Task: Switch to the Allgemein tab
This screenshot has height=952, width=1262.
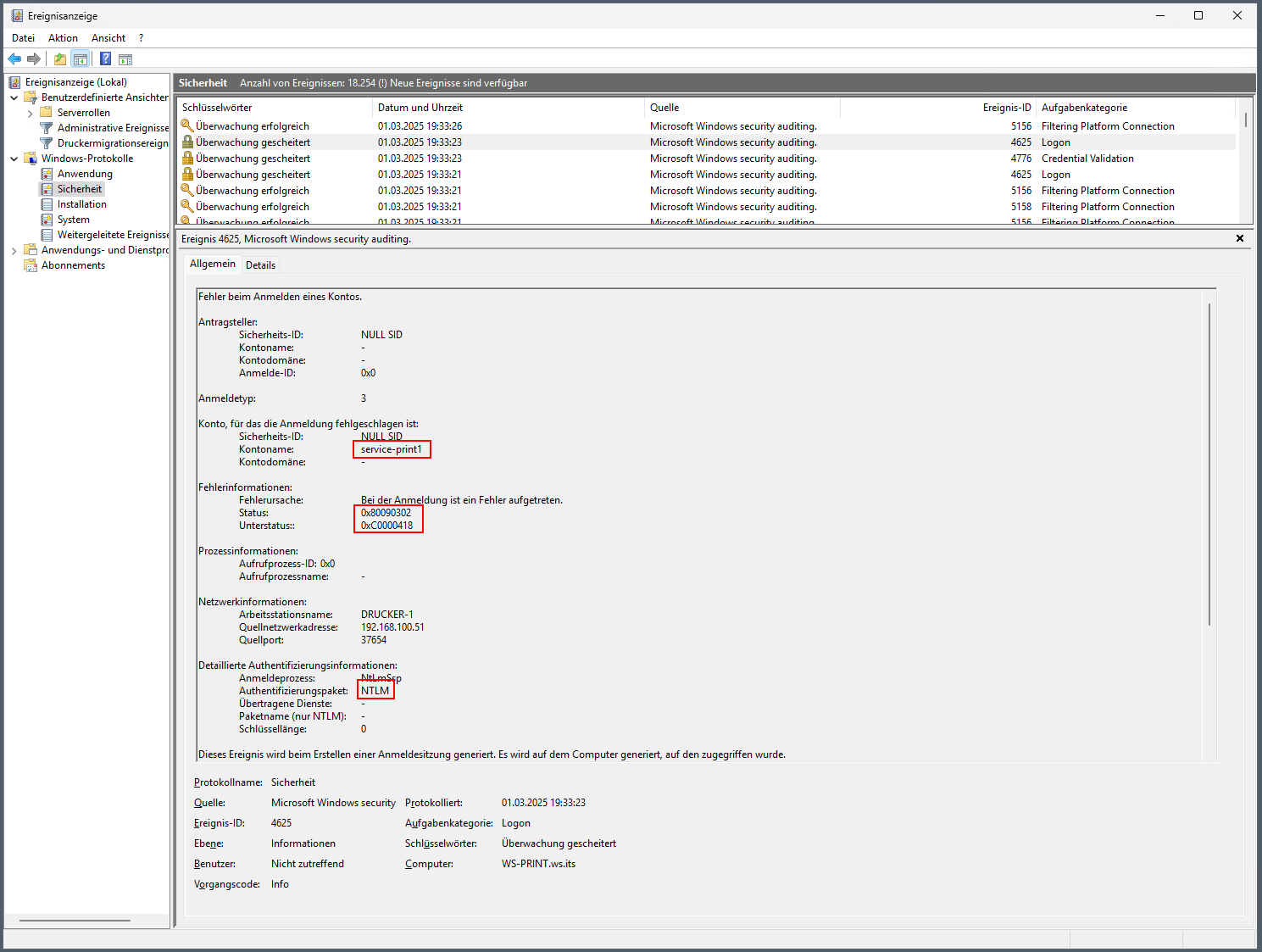Action: pos(213,264)
